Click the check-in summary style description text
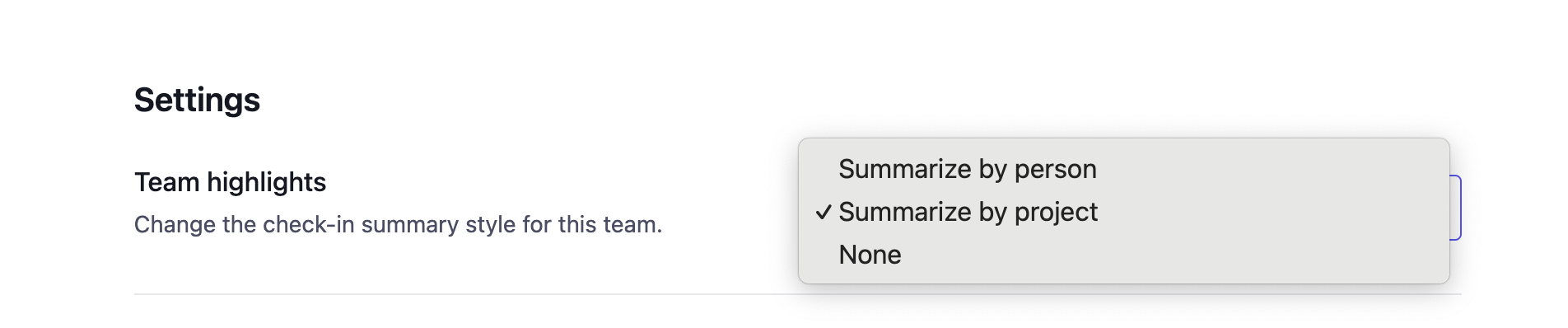1568x328 pixels. pyautogui.click(x=398, y=224)
